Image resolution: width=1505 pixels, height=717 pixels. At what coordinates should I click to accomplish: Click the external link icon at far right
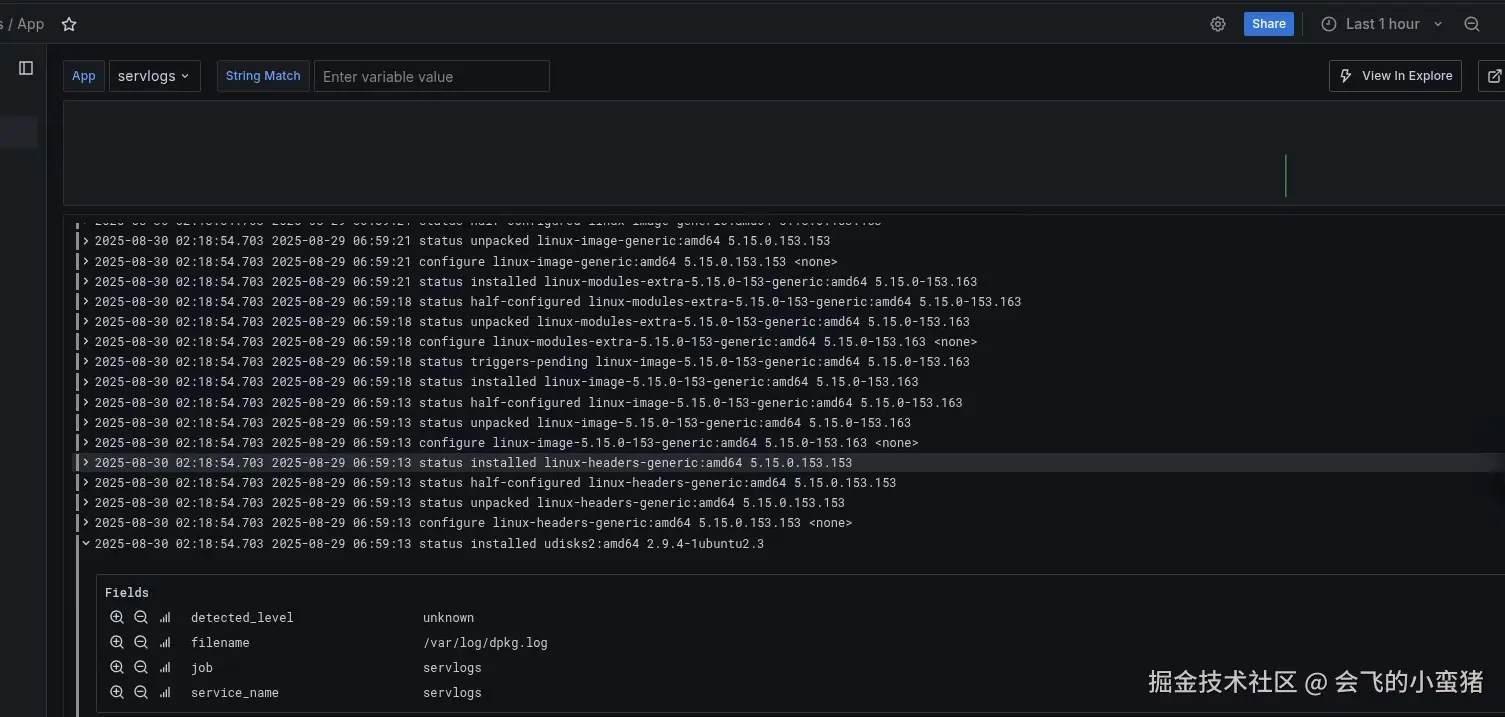(1495, 76)
